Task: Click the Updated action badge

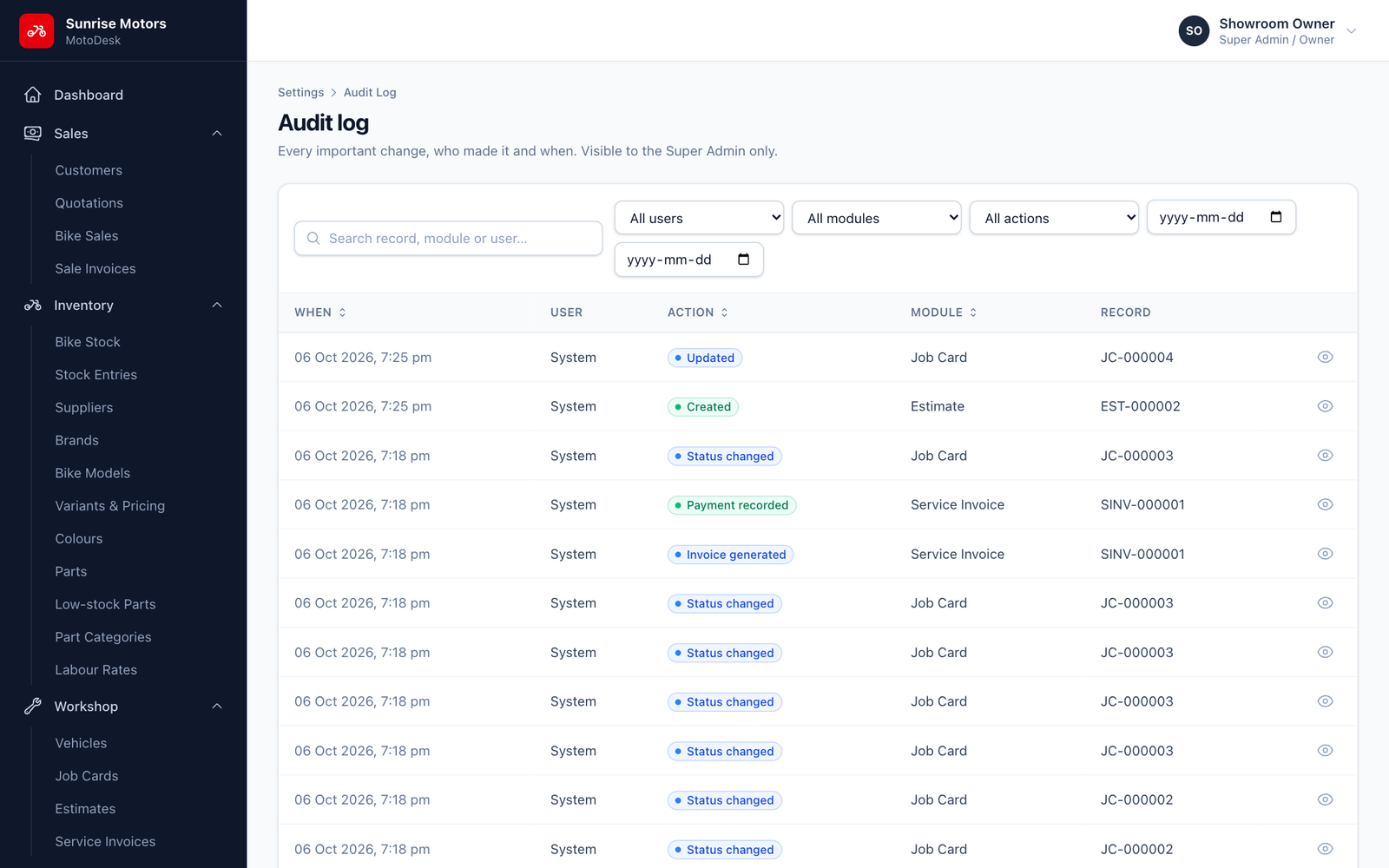Action: [x=705, y=358]
